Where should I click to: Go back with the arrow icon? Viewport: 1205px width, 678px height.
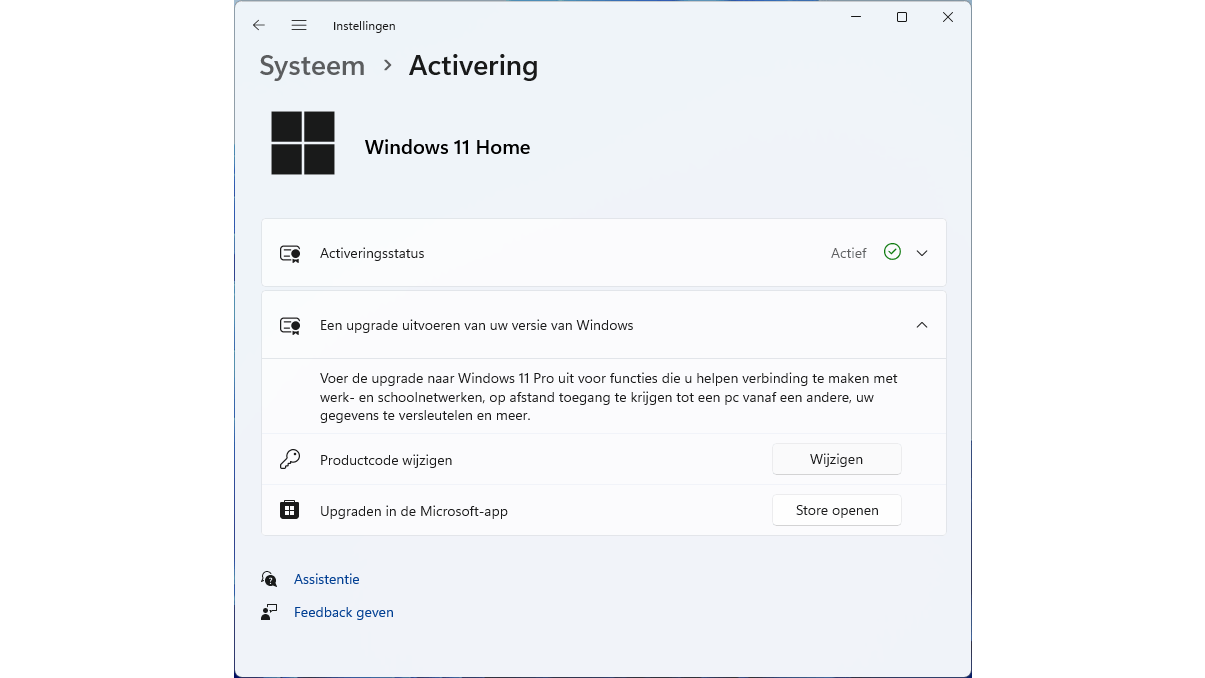pyautogui.click(x=259, y=26)
